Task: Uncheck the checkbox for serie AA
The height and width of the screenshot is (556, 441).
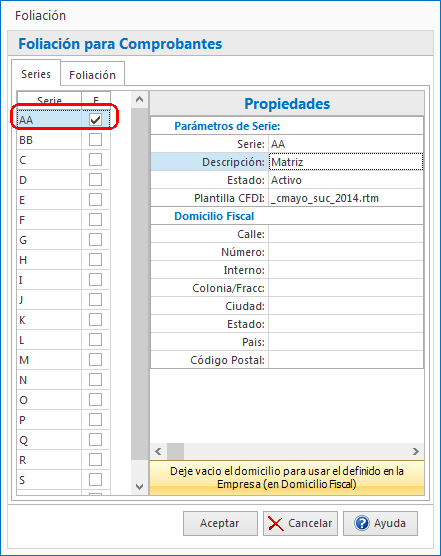Action: pos(95,120)
